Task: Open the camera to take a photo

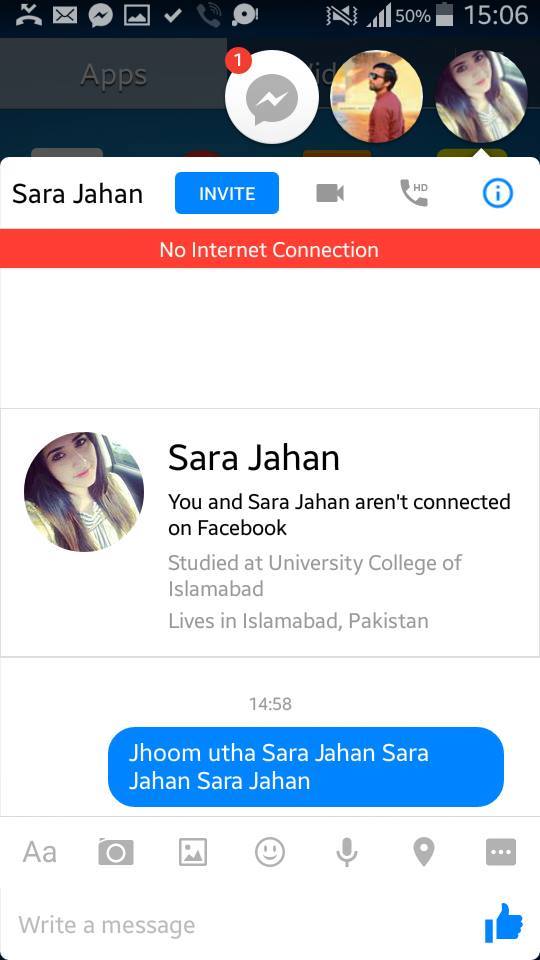Action: click(x=116, y=852)
